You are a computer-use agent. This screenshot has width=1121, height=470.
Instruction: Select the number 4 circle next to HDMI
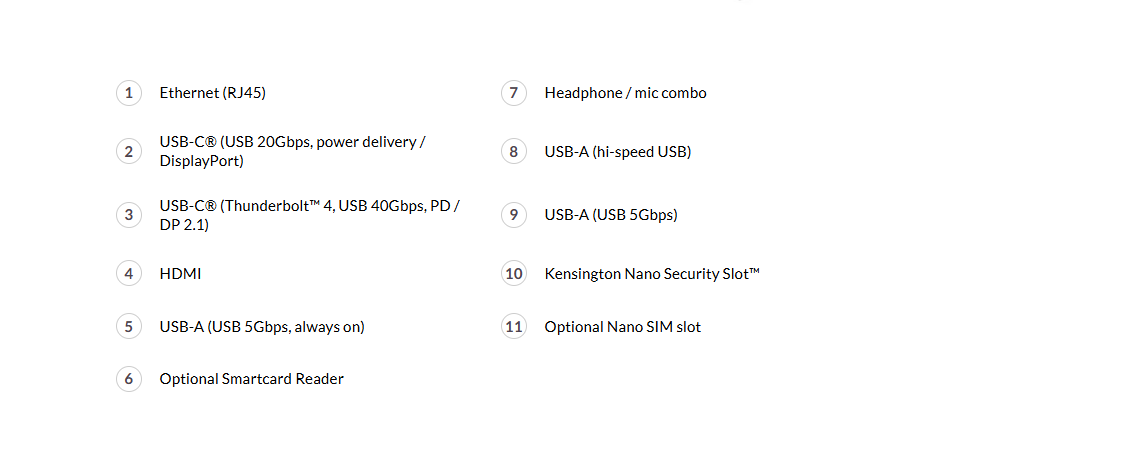(x=129, y=273)
